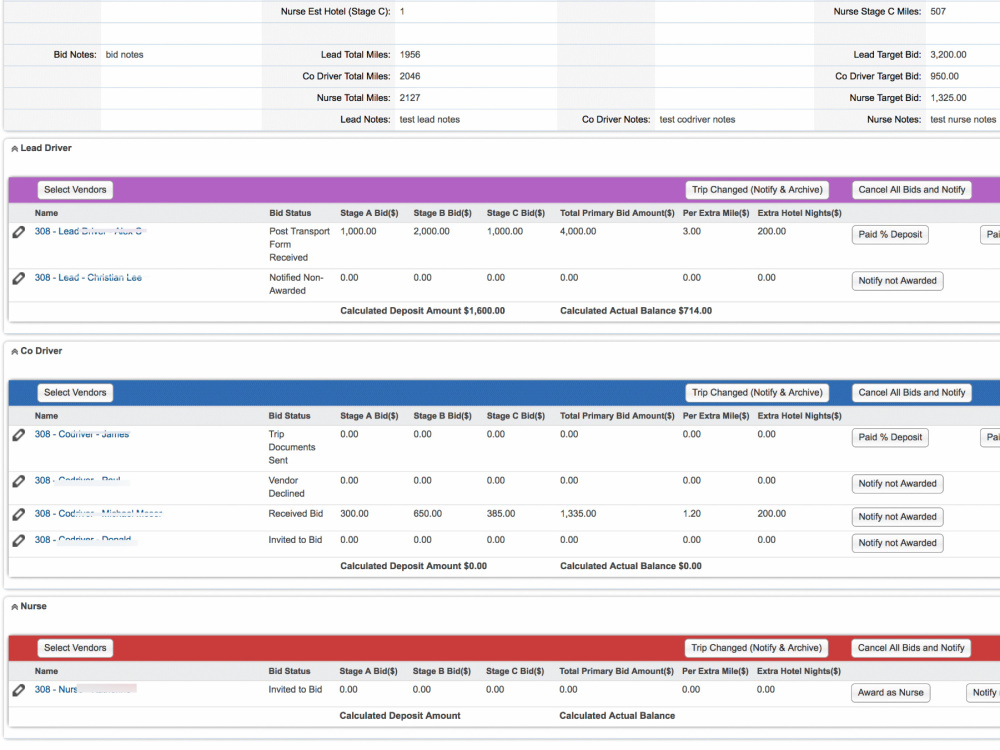
Task: Click Nurse Total Miles value 2127
Action: [x=409, y=98]
